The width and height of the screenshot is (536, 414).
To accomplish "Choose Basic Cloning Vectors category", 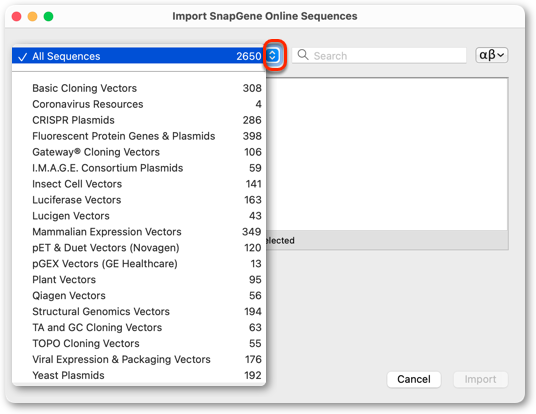I will point(139,88).
